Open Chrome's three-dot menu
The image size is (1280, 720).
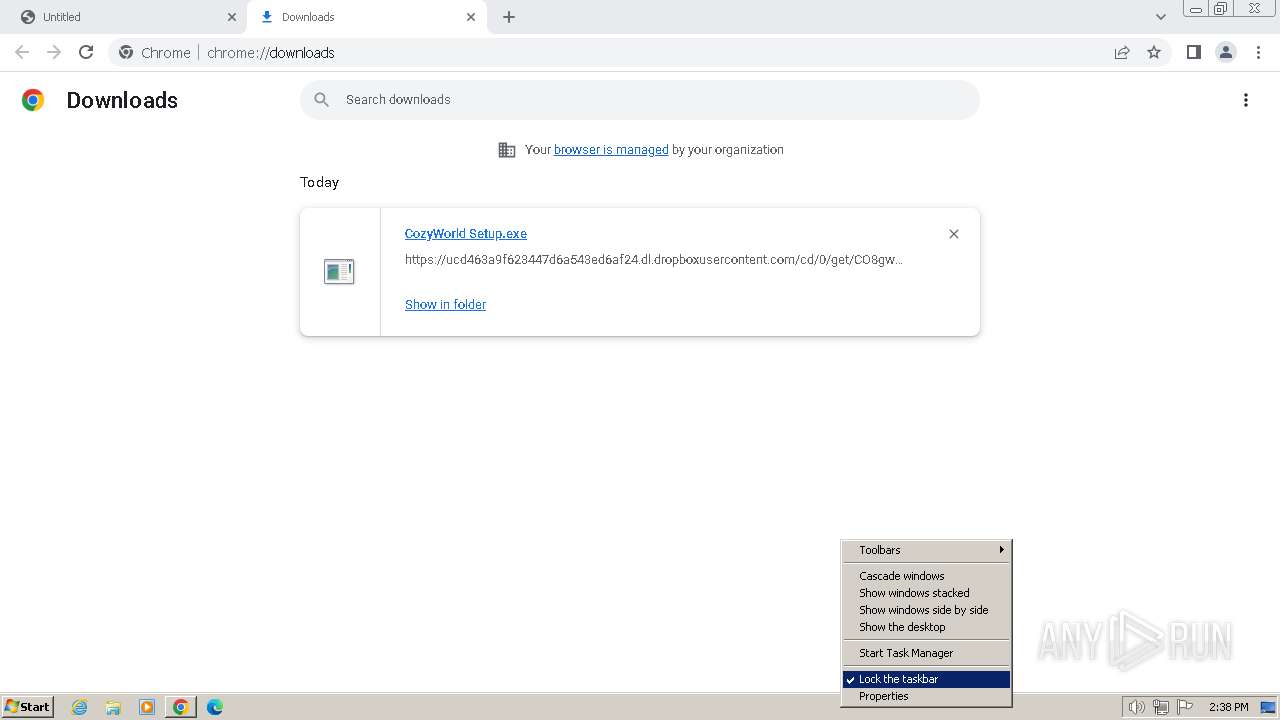pyautogui.click(x=1259, y=52)
